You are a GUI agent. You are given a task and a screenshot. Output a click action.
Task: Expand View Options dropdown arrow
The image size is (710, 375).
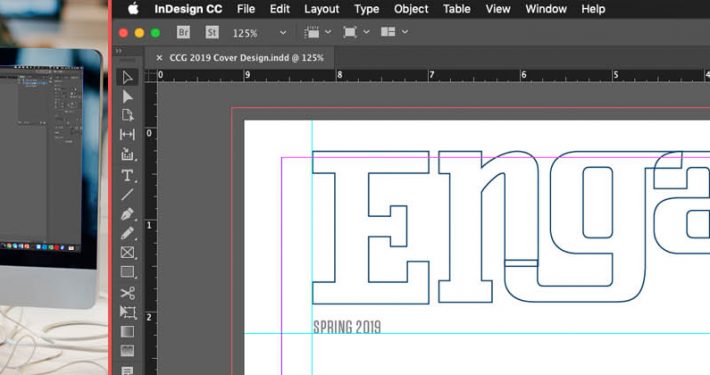[328, 32]
